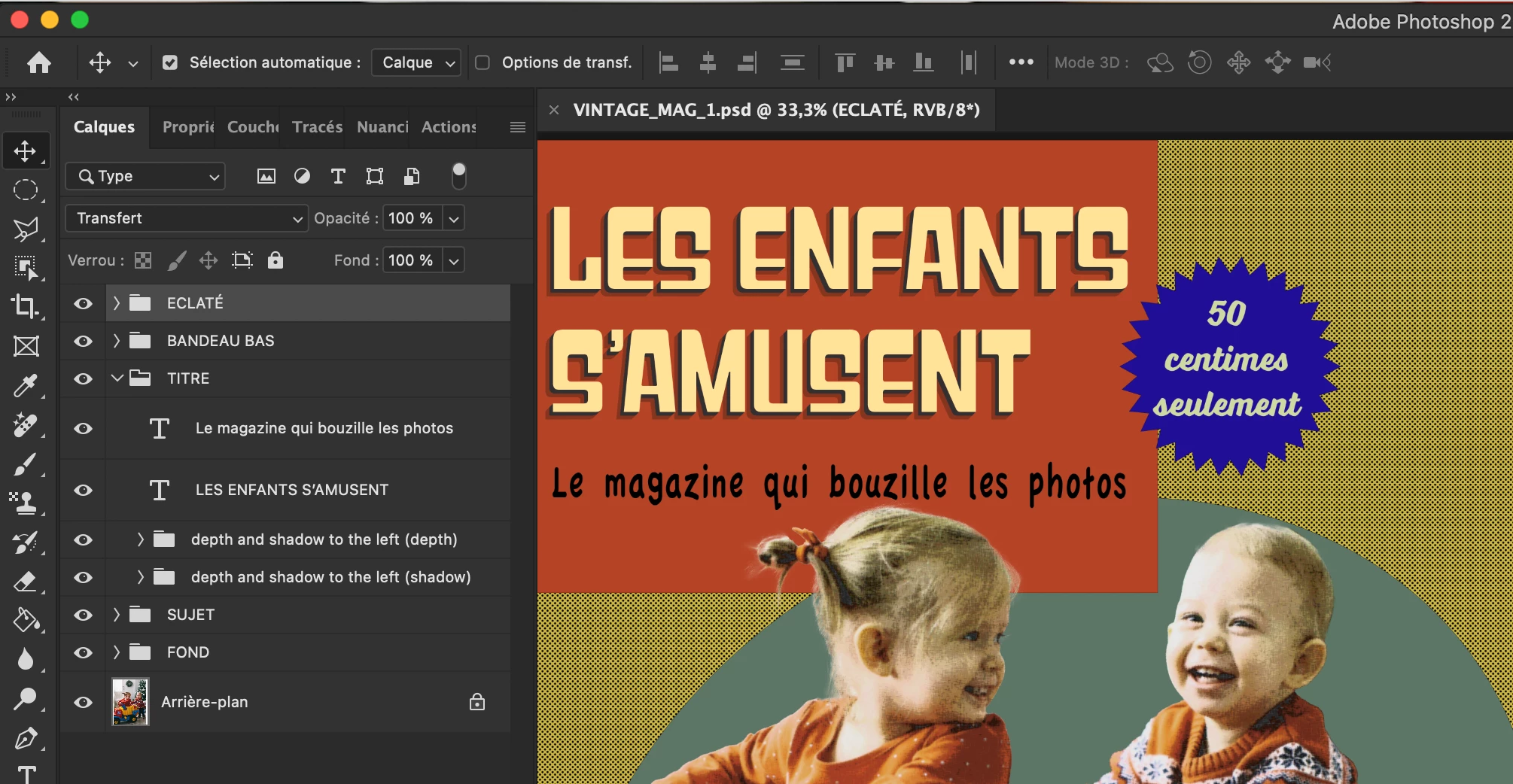This screenshot has height=784, width=1513.
Task: Open the more options ellipsis in options bar
Action: coord(1021,62)
